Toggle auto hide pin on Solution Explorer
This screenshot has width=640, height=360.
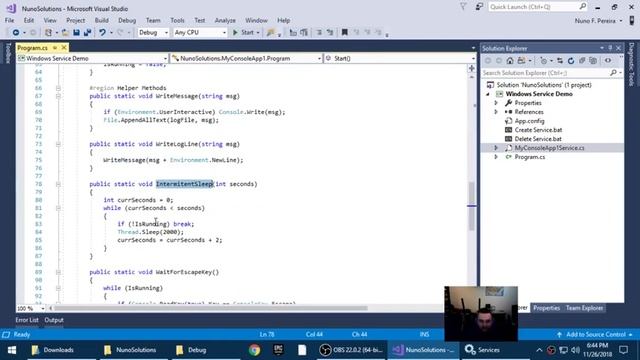(x=610, y=48)
